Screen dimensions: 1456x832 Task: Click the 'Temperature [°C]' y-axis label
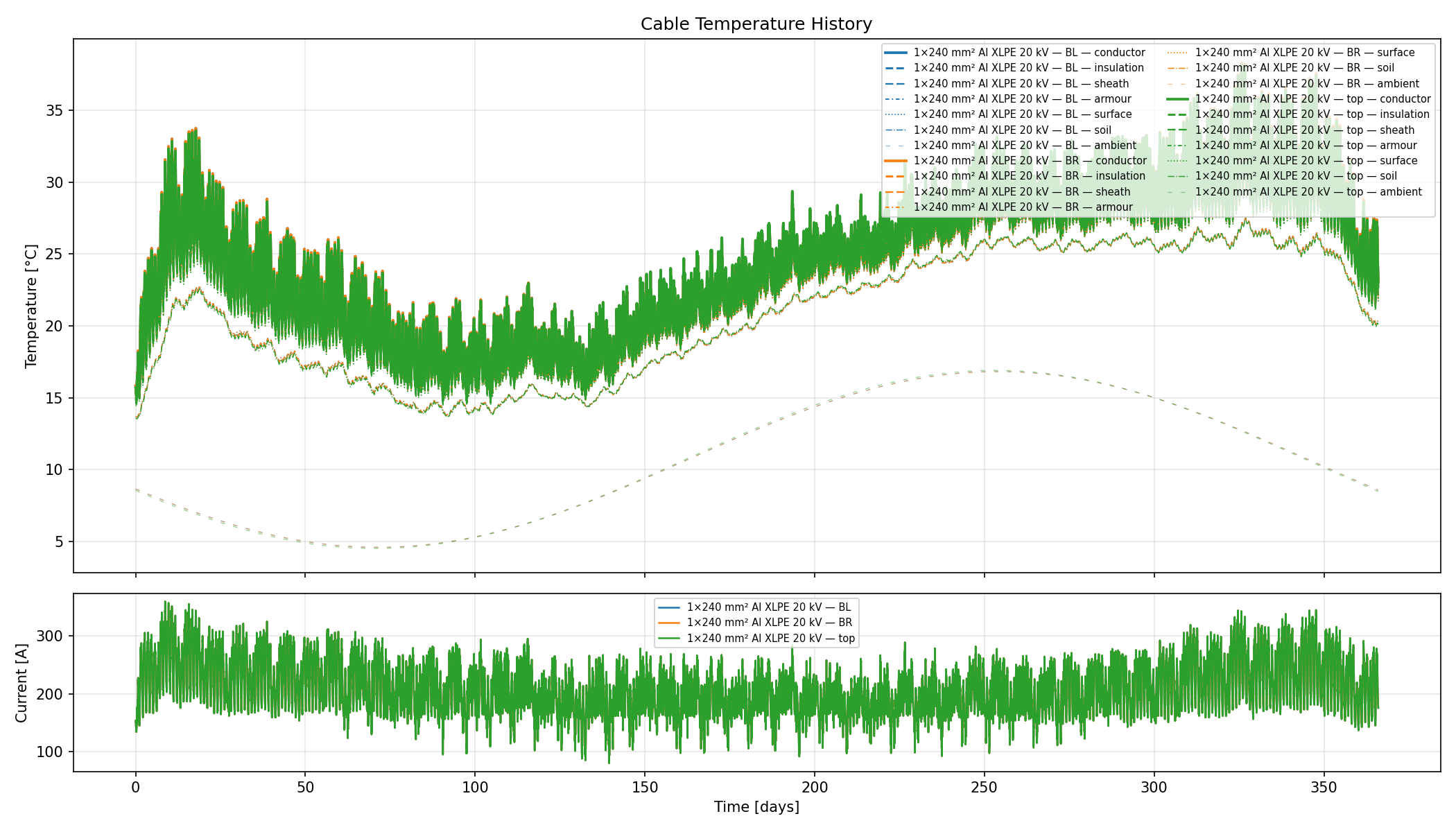(31, 306)
